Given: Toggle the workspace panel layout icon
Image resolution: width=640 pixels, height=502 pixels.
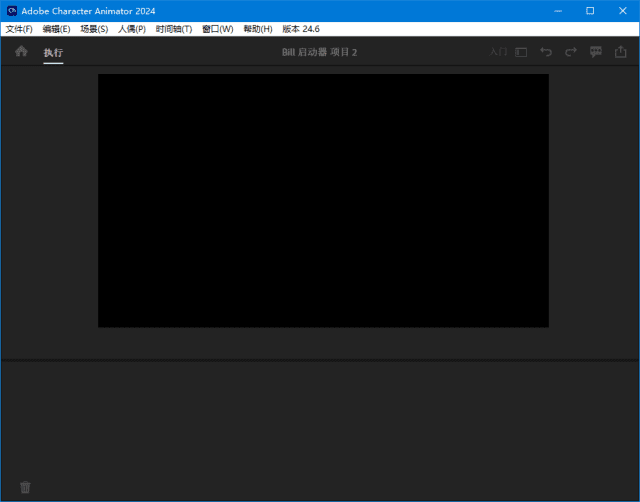Looking at the screenshot, I should click(x=521, y=52).
